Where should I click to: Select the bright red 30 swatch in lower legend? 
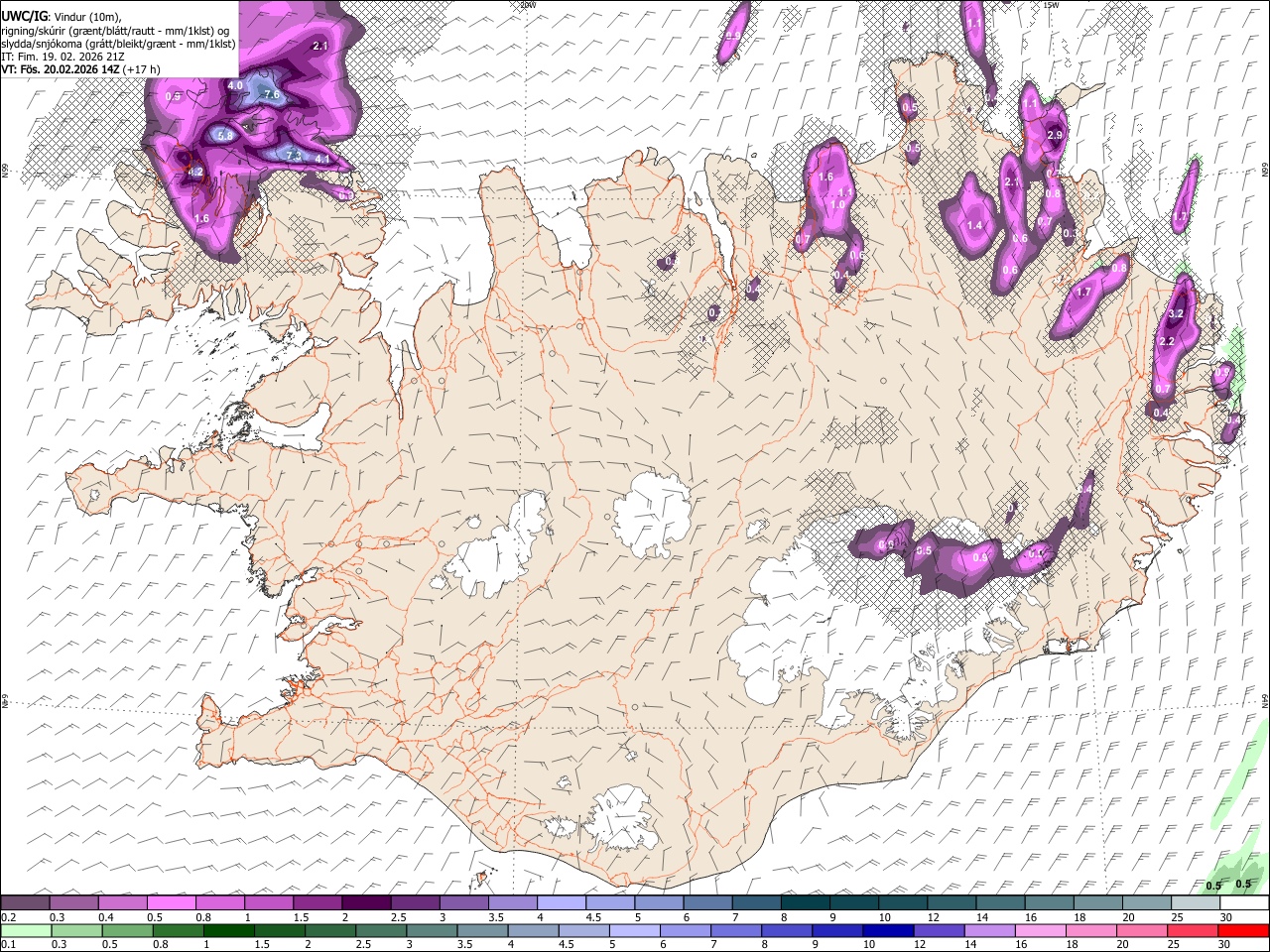click(1243, 930)
